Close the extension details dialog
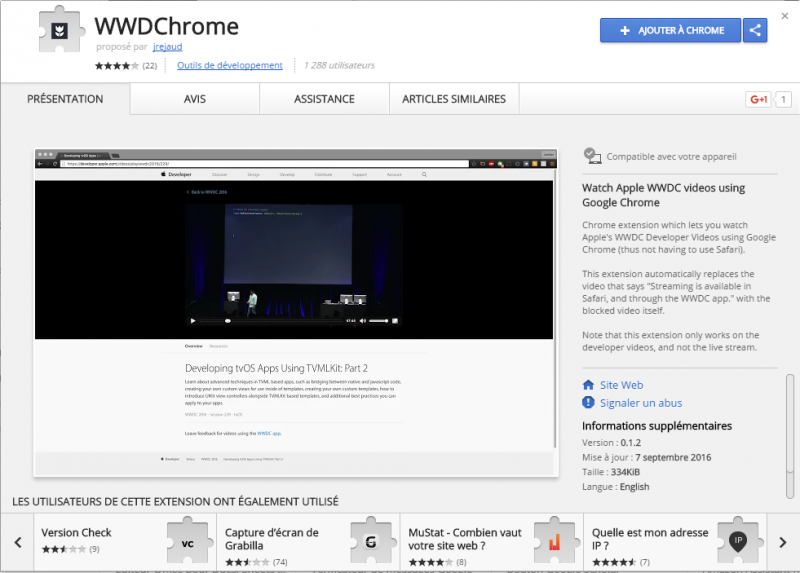 (x=785, y=16)
